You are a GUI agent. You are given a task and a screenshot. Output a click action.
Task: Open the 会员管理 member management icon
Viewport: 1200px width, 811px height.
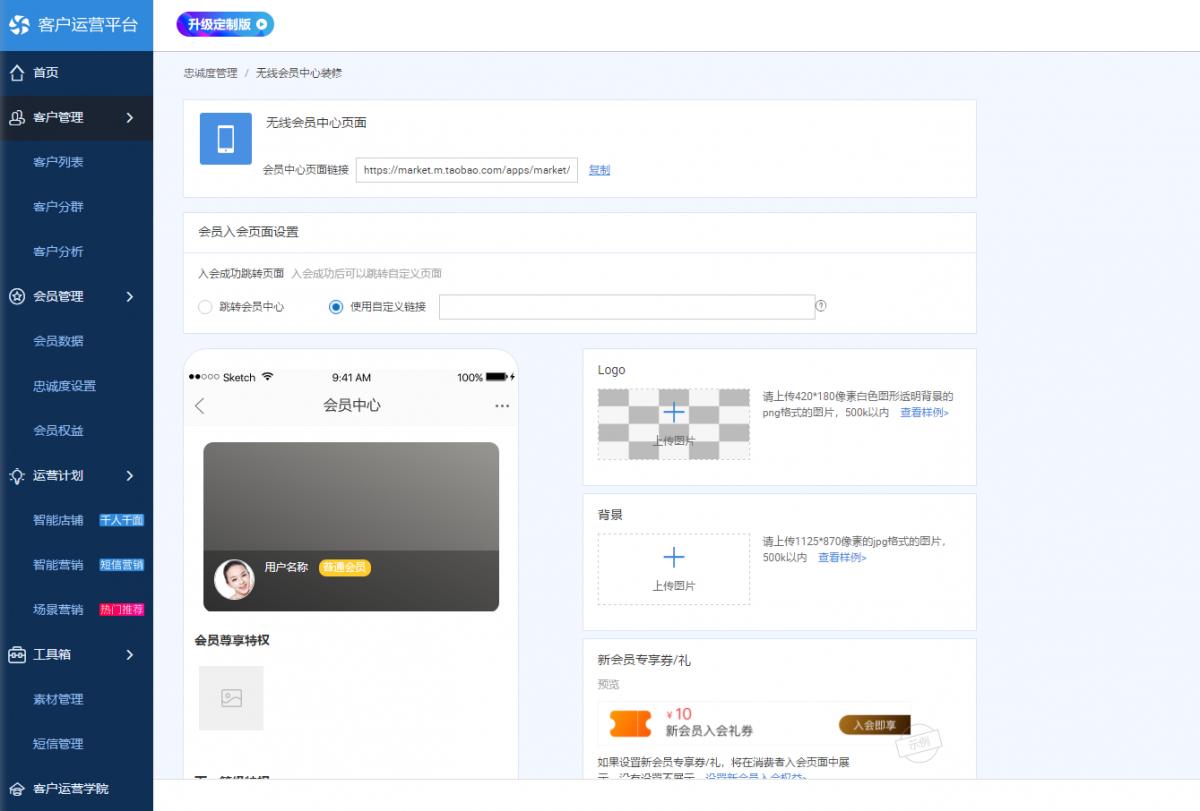[x=15, y=296]
